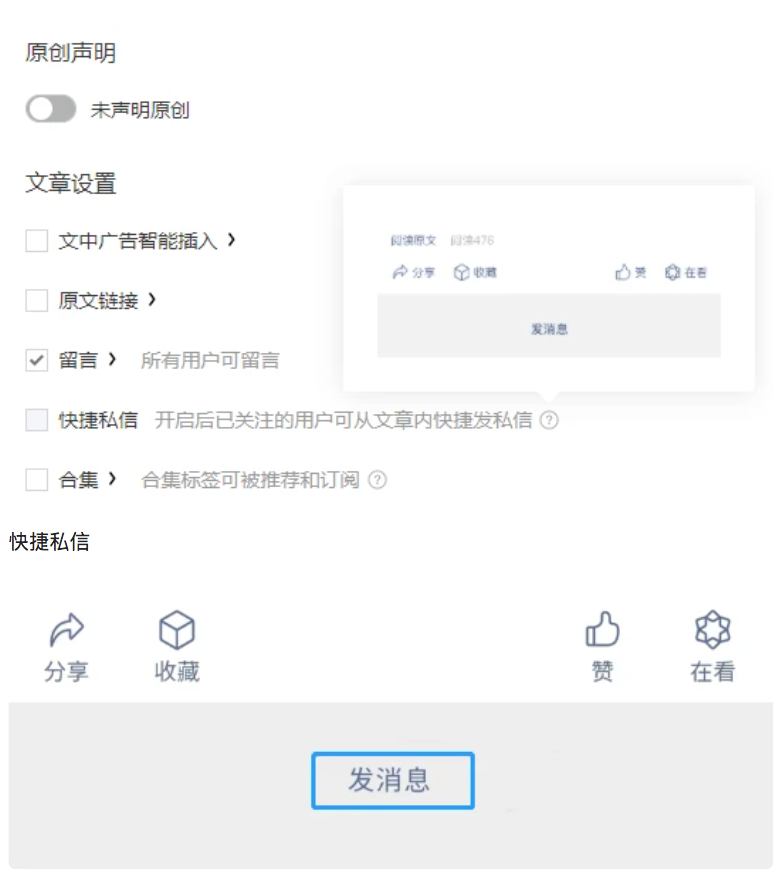
Task: Click the large 在看 flower icon
Action: 713,629
